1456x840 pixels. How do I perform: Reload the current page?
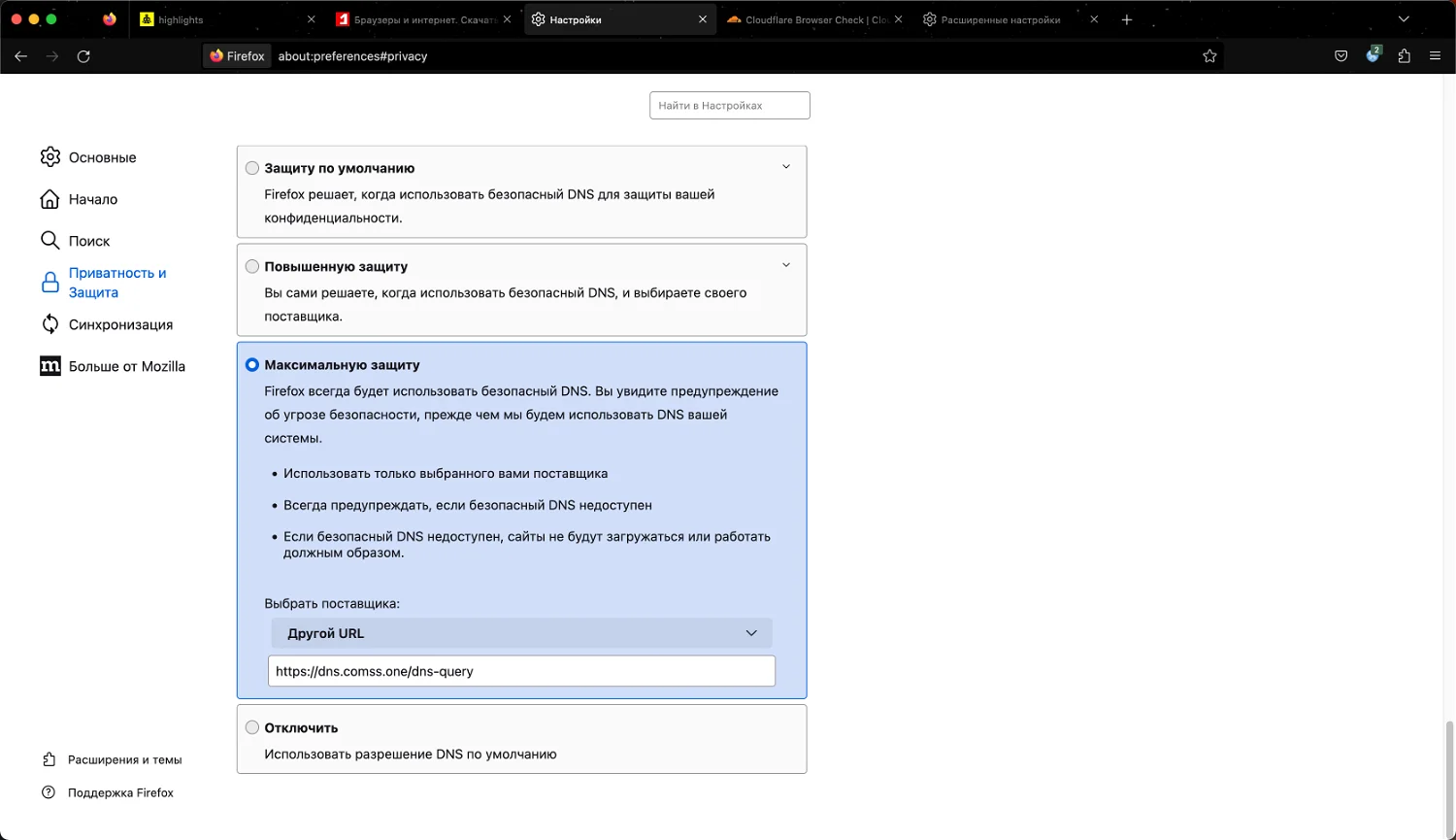pyautogui.click(x=83, y=56)
